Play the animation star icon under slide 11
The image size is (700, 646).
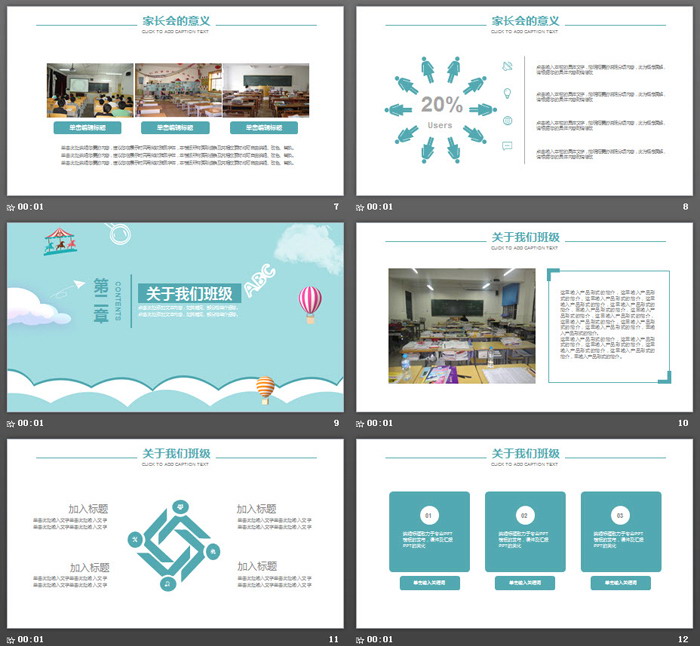click(x=11, y=640)
